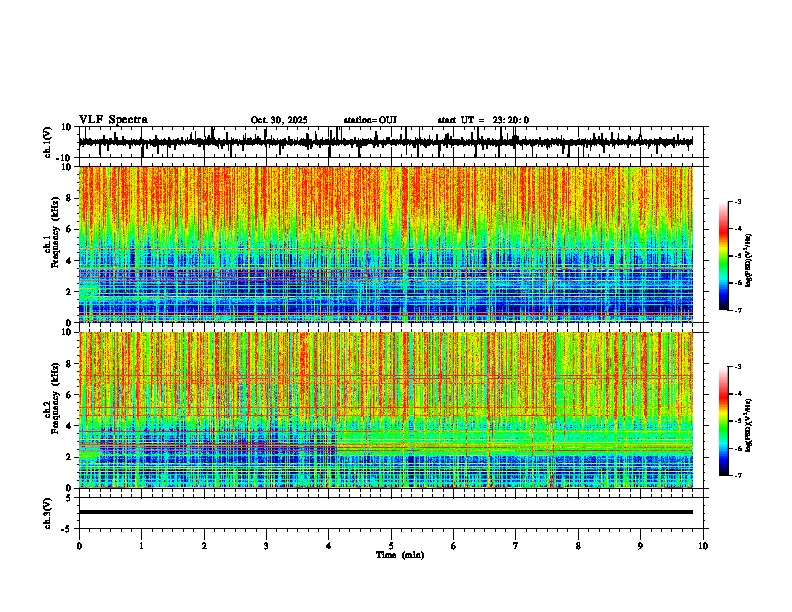This screenshot has height=612, width=792.
Task: Click the "2" kHz tick on ch.1 spectrogram axis
Action: click(x=70, y=292)
